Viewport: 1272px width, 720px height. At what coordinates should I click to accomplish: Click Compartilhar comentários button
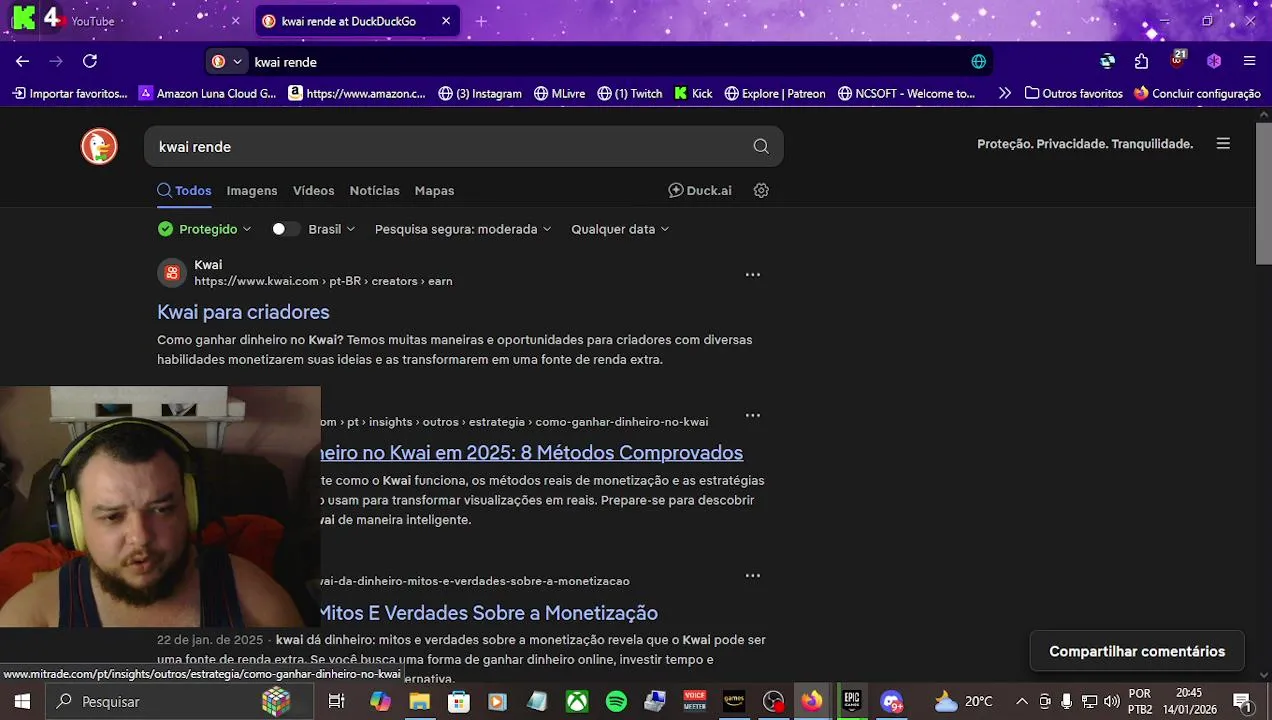click(x=1137, y=651)
